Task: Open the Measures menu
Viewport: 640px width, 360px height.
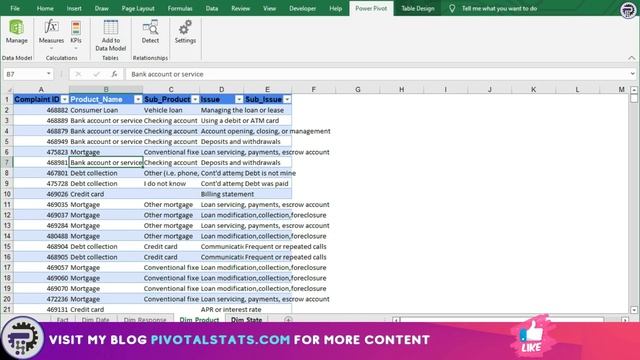Action: click(x=51, y=34)
